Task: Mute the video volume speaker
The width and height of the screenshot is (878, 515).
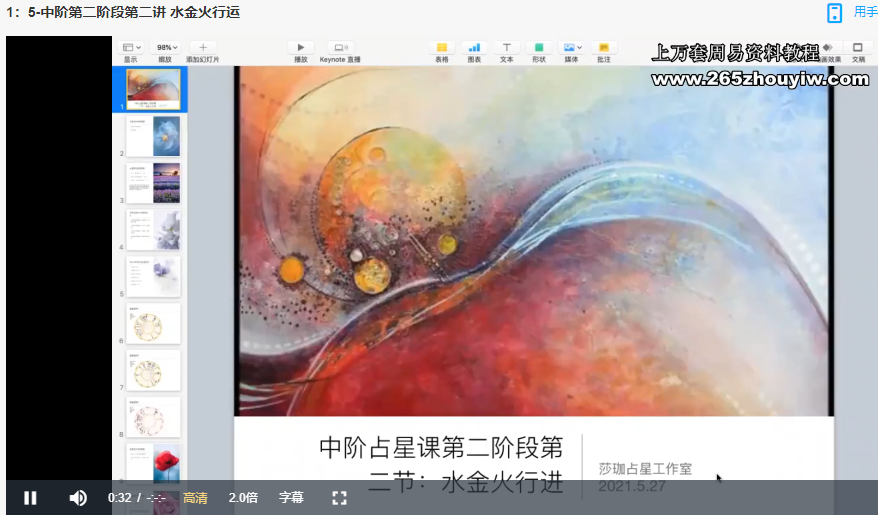Action: pyautogui.click(x=78, y=498)
